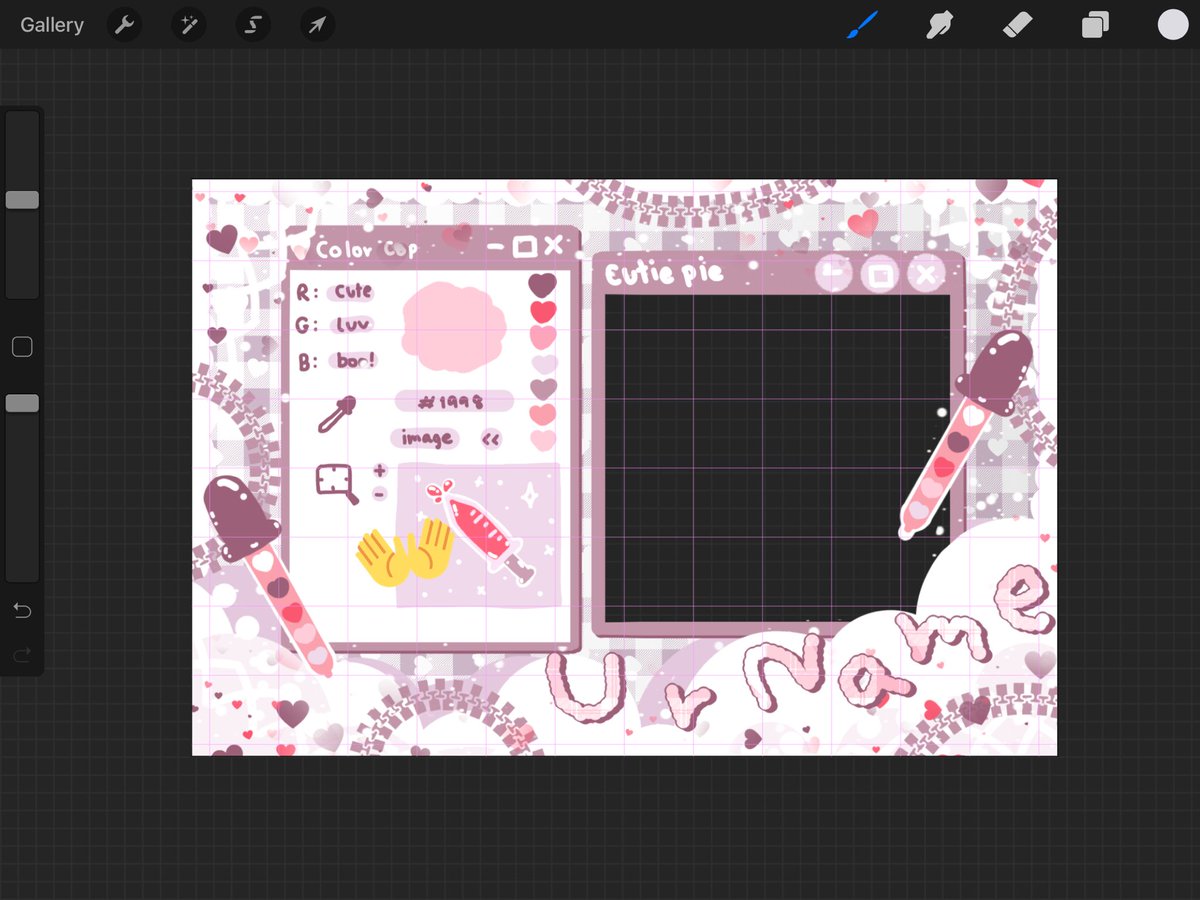Viewport: 1200px width, 900px height.
Task: Click the 'Cutie pie' title in artwork
Action: [664, 274]
